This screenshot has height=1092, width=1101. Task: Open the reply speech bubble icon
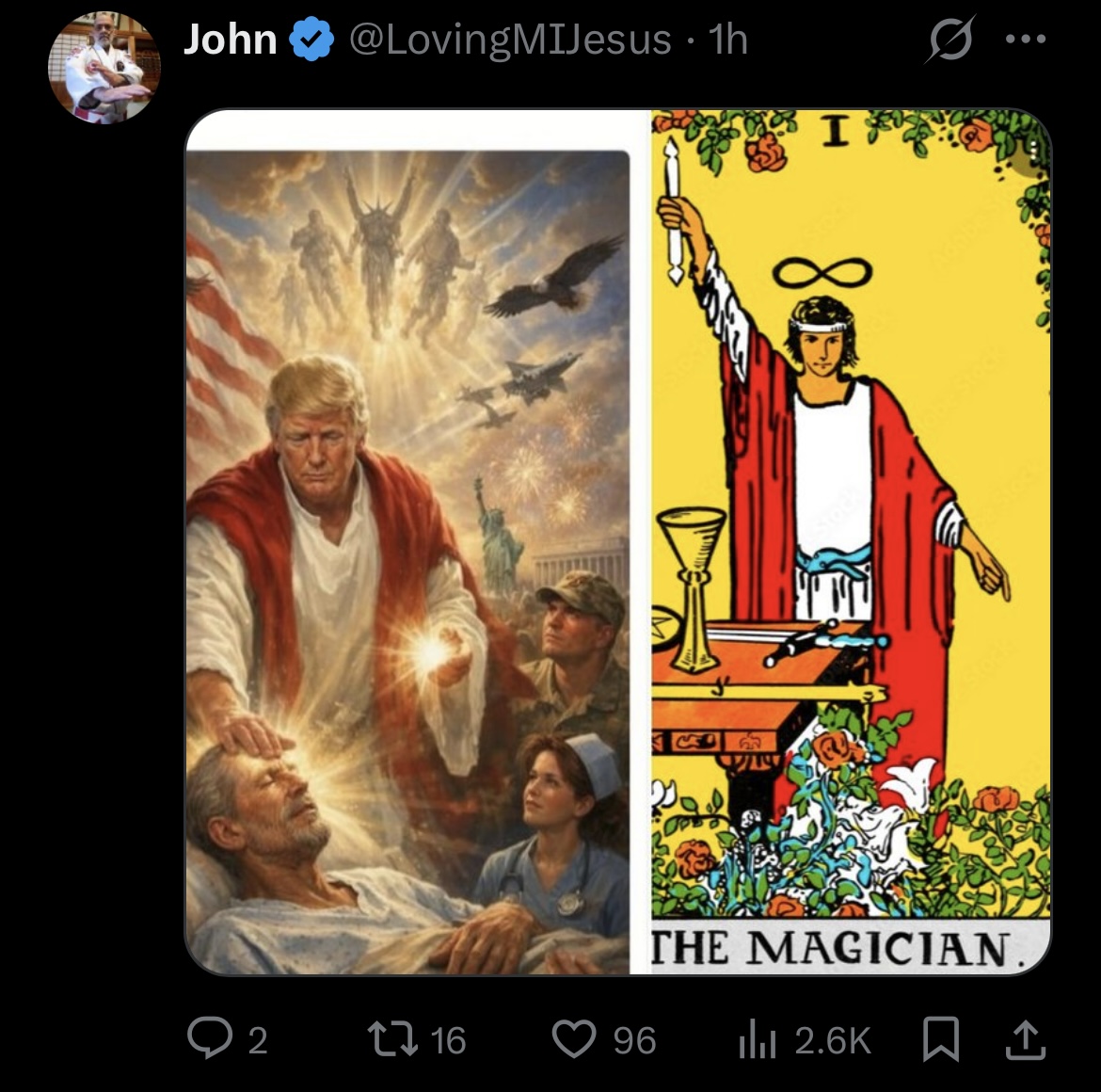pyautogui.click(x=209, y=1038)
